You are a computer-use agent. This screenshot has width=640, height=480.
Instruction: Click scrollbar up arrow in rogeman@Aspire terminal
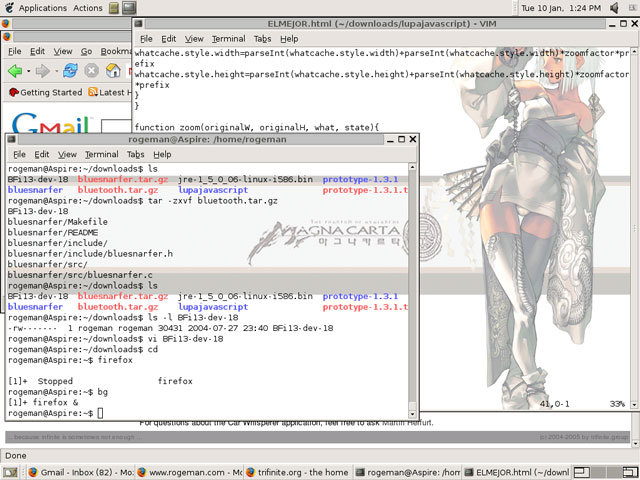point(412,167)
